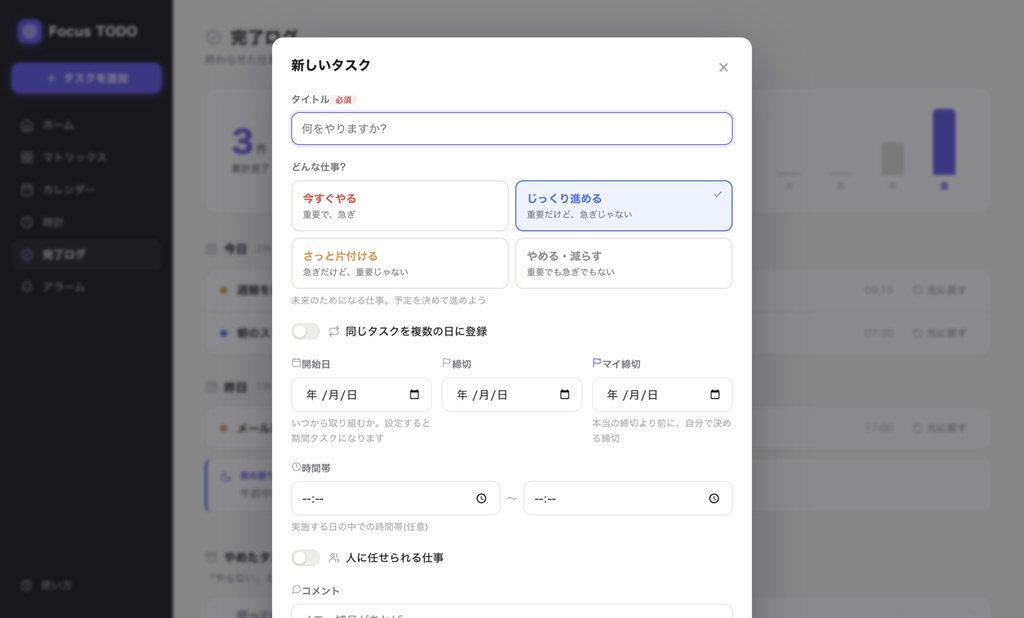Click the tall purple bar in the chart
Screen dimensions: 1024x618
point(944,142)
